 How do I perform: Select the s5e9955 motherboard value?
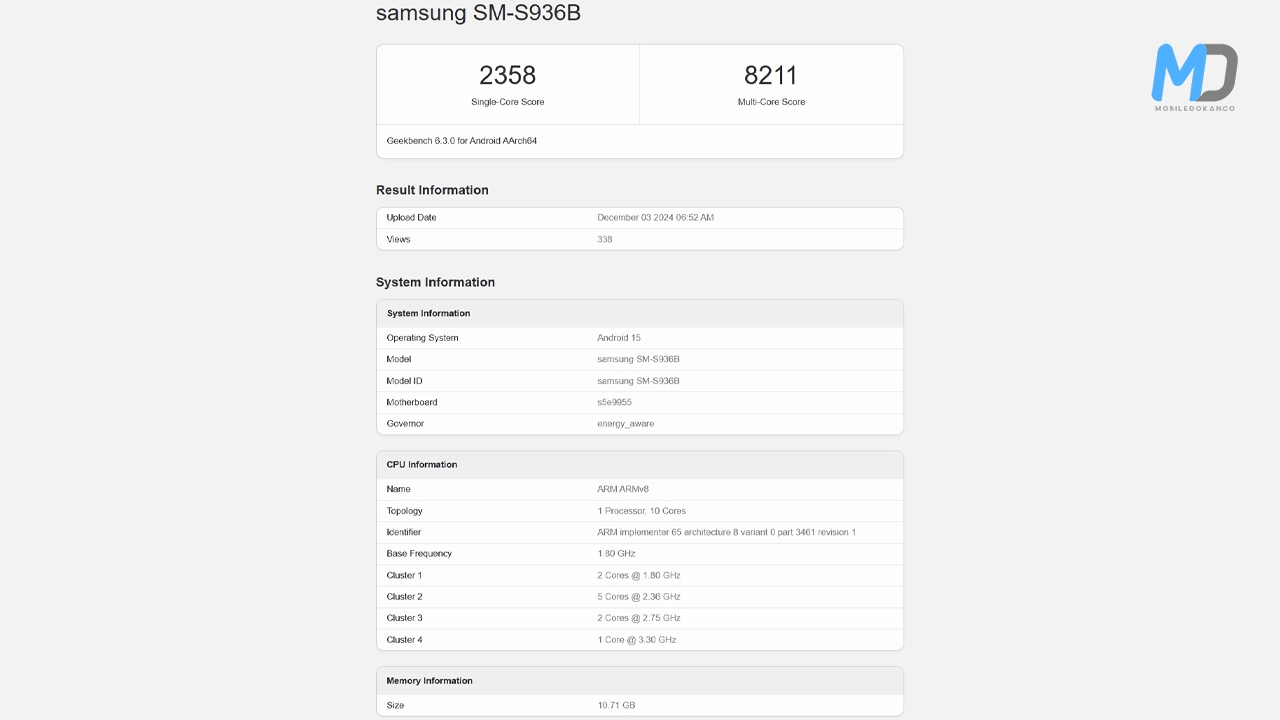[x=614, y=403]
